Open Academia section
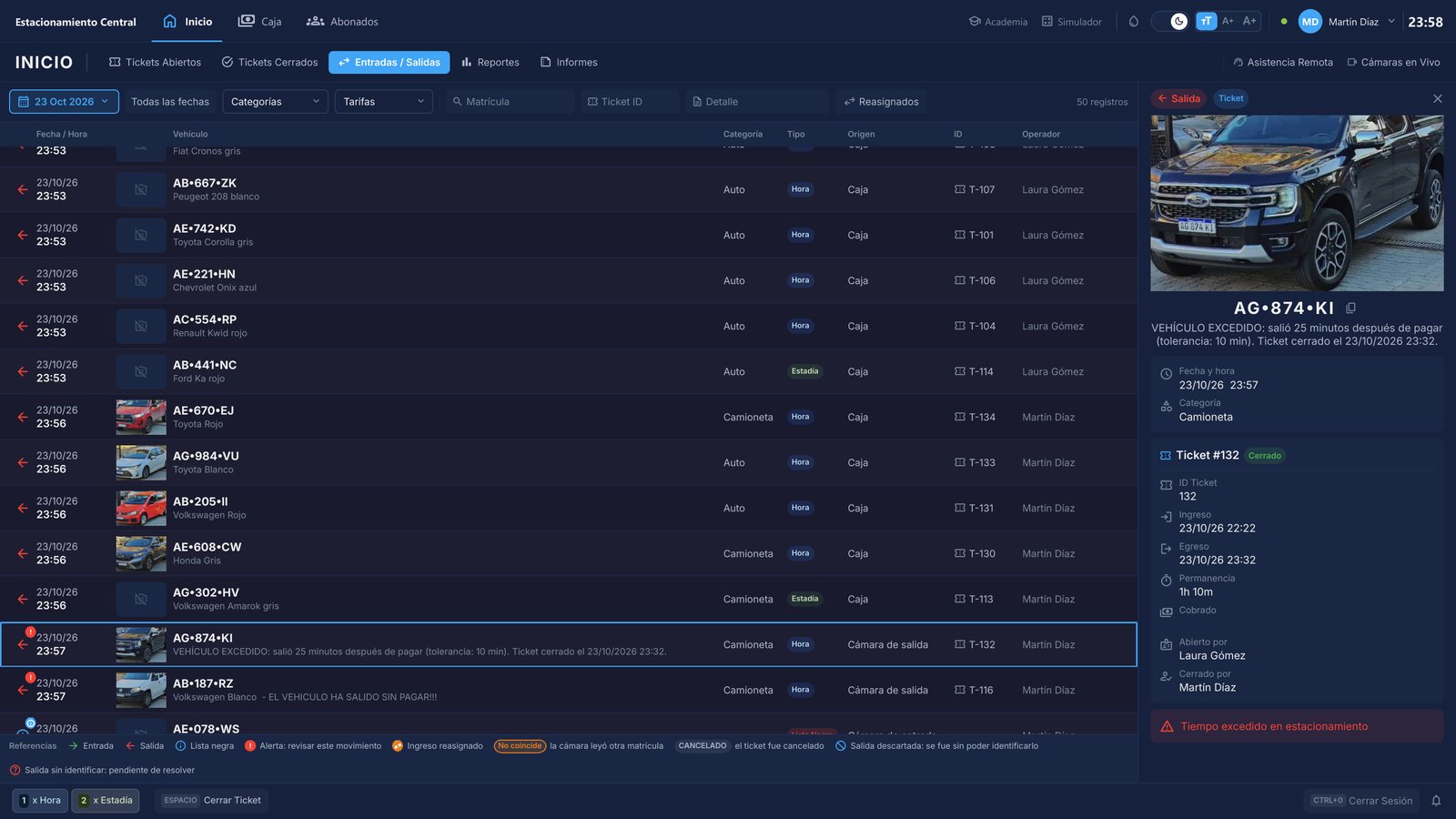This screenshot has width=1456, height=819. [998, 22]
